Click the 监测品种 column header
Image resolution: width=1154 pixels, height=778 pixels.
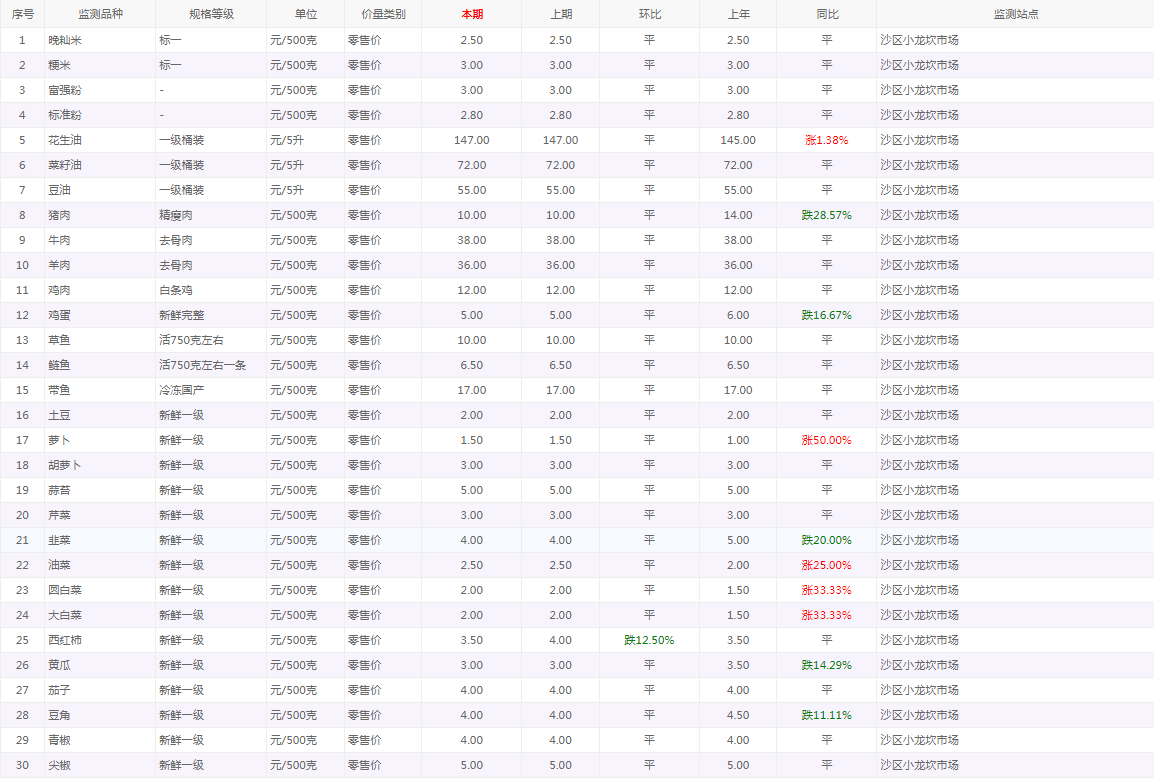coord(98,14)
